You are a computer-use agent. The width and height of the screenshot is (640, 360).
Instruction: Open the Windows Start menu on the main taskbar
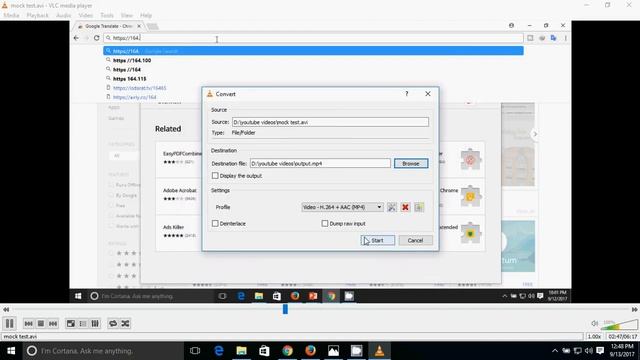pyautogui.click(x=11, y=351)
